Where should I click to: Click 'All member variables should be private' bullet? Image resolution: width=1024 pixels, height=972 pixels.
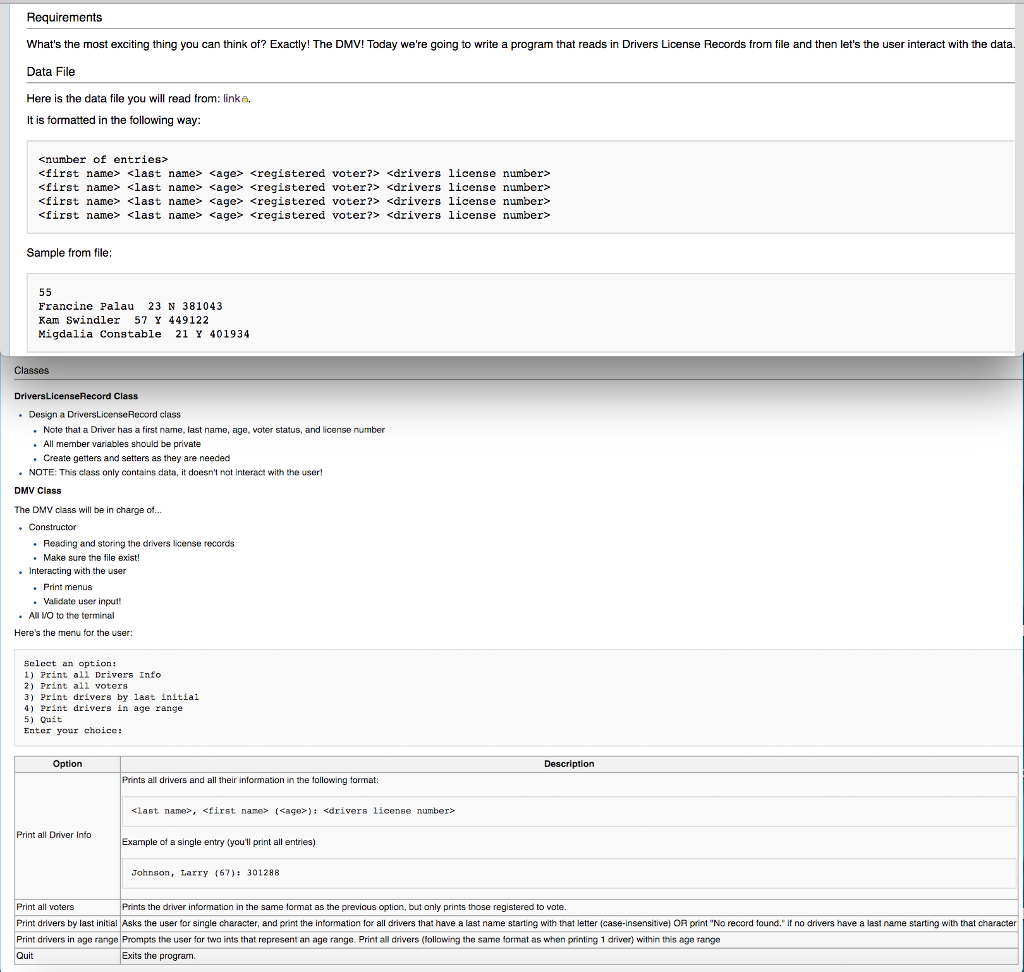[x=122, y=444]
